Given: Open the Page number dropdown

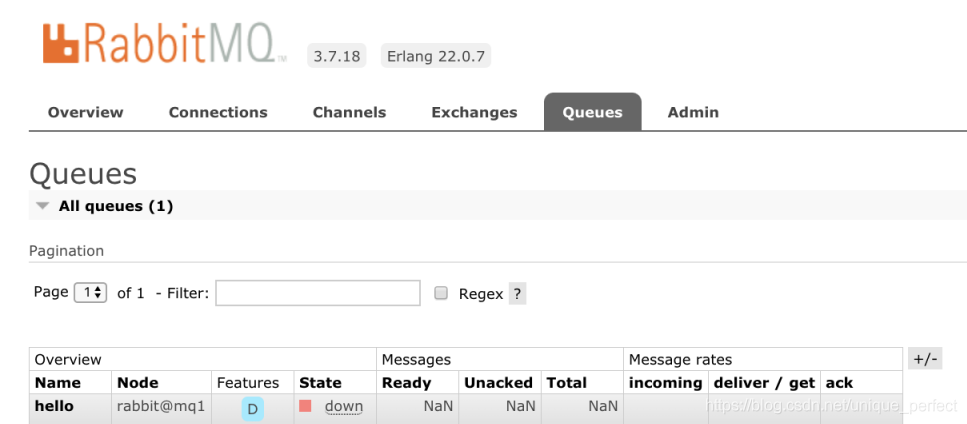Looking at the screenshot, I should pos(91,293).
